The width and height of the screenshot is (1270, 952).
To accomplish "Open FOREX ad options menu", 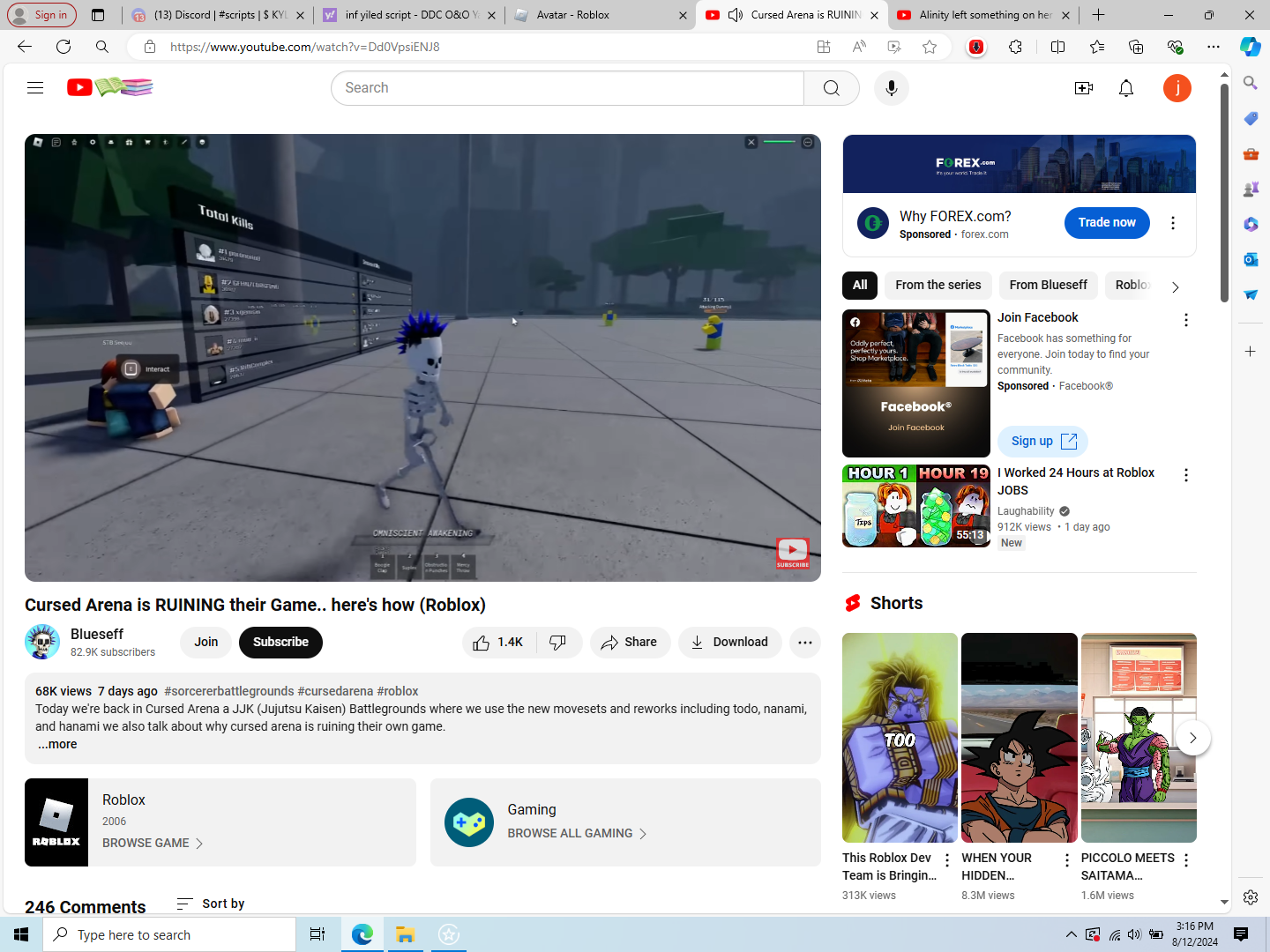I will tap(1173, 223).
